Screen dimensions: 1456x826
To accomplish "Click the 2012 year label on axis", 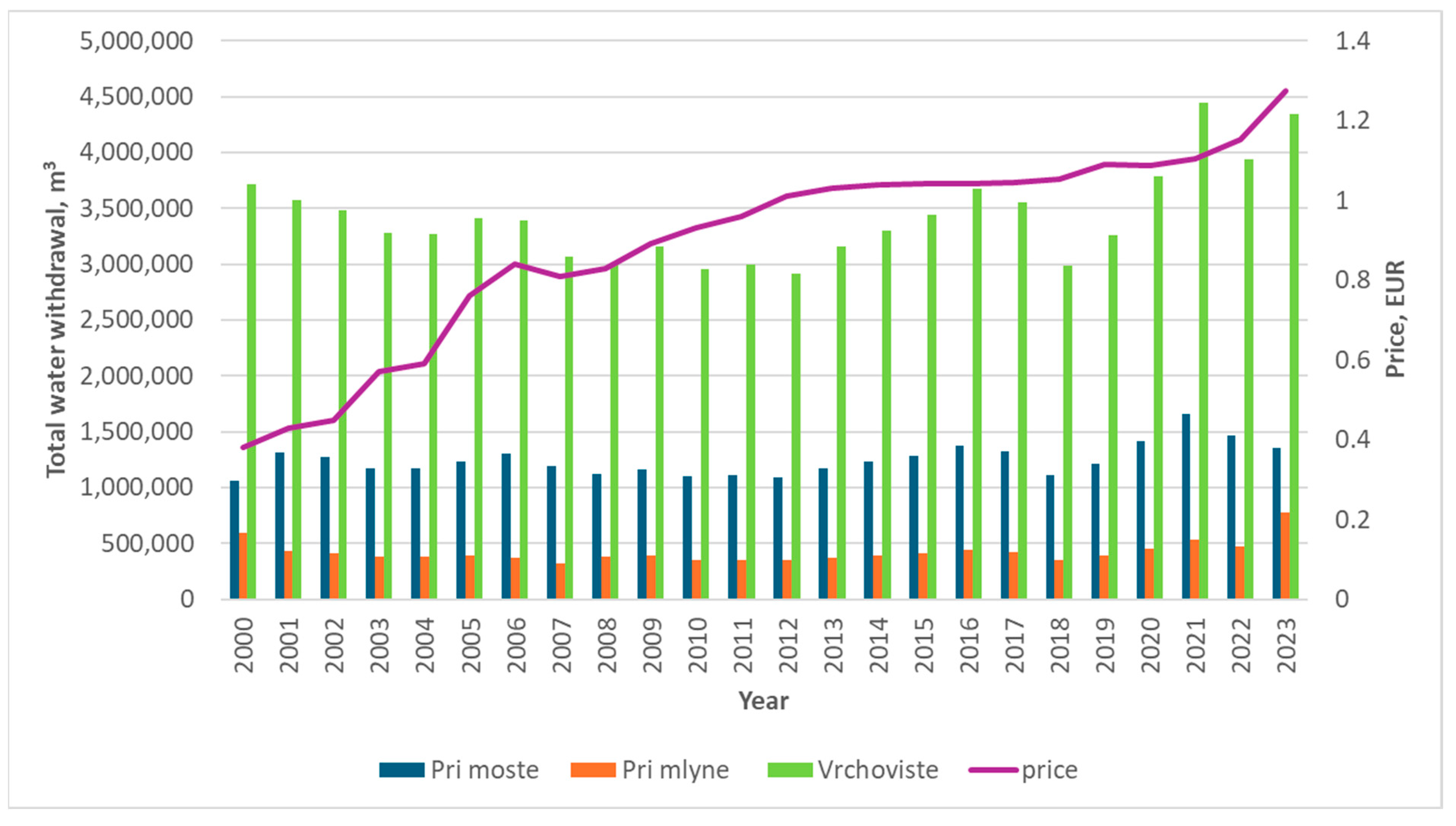I will [788, 645].
